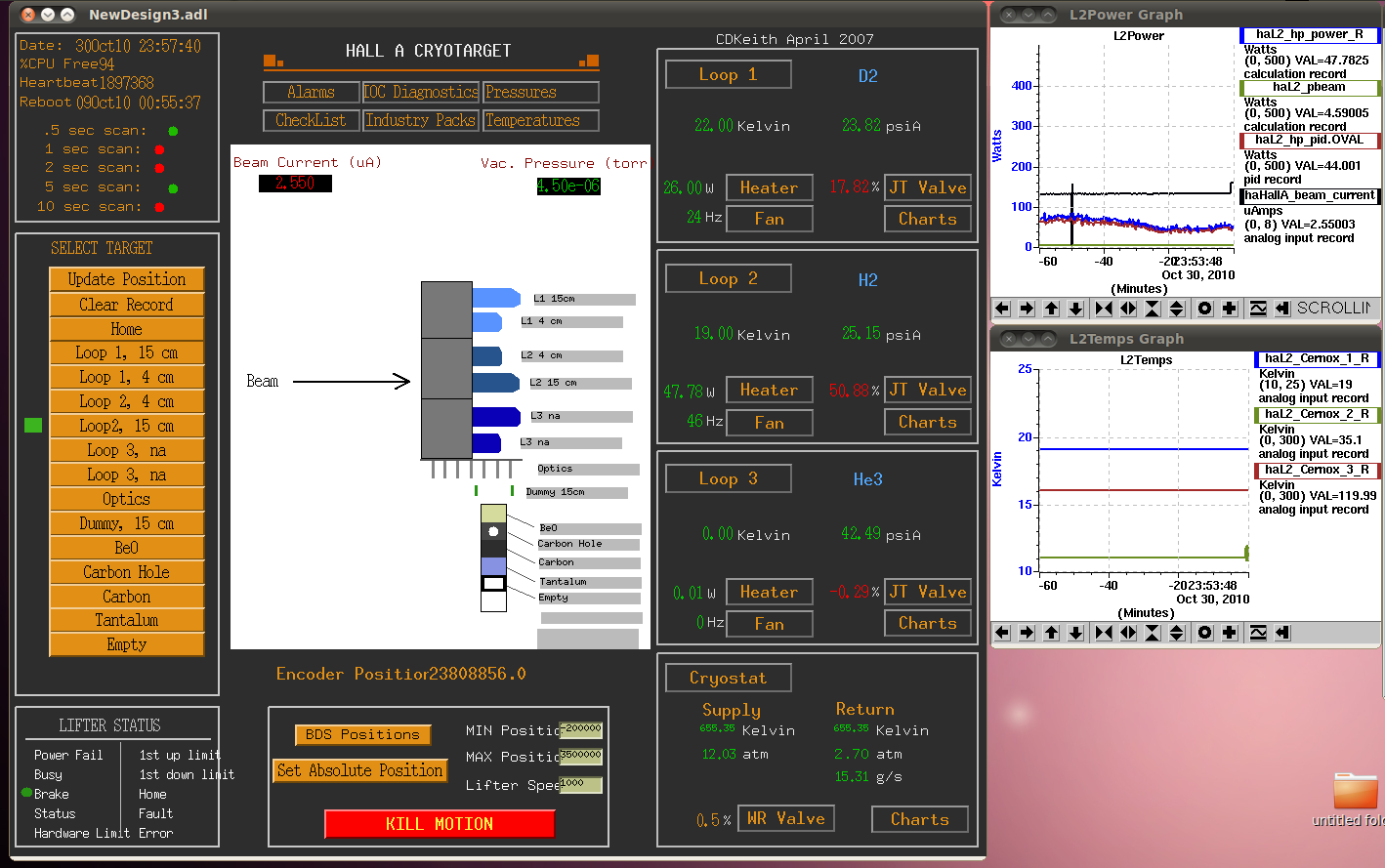Click the MIN Position input field
This screenshot has width=1385, height=868.
(581, 729)
